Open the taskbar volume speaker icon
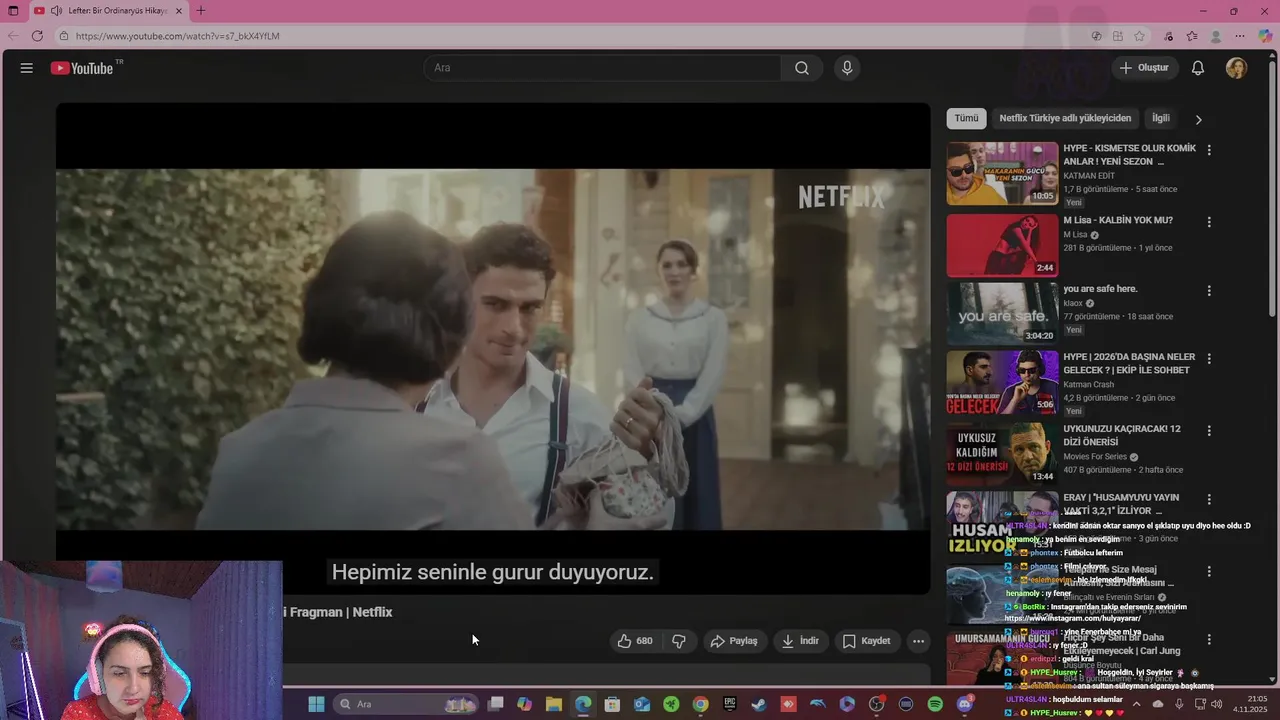 (1217, 704)
